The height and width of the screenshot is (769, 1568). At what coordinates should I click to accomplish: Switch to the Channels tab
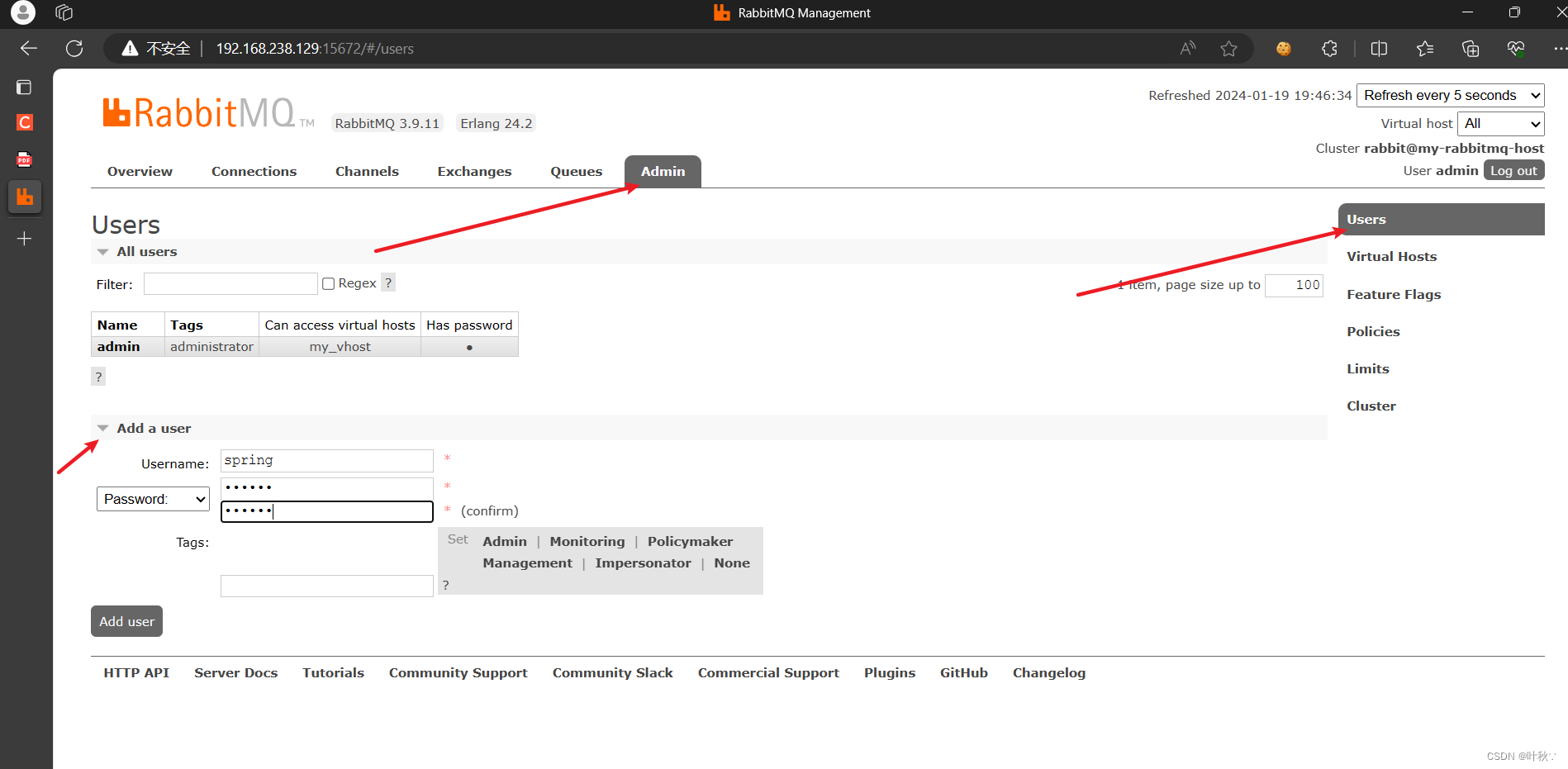[x=367, y=171]
